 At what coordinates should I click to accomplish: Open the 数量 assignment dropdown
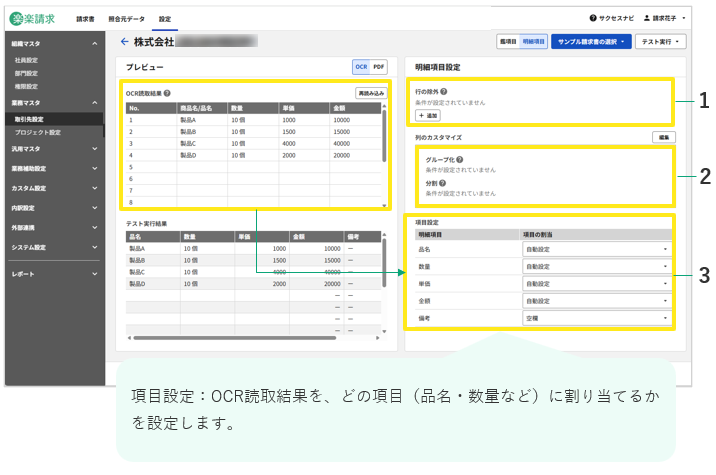[x=597, y=267]
